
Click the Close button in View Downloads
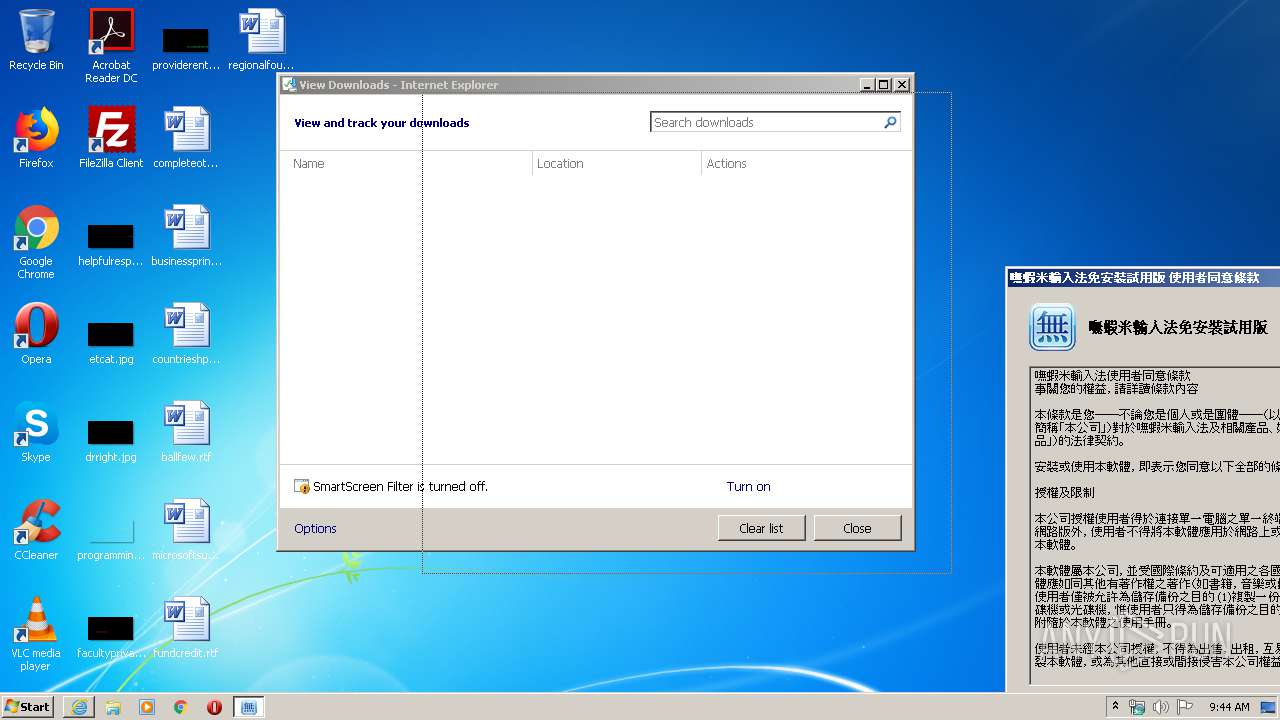click(x=857, y=528)
